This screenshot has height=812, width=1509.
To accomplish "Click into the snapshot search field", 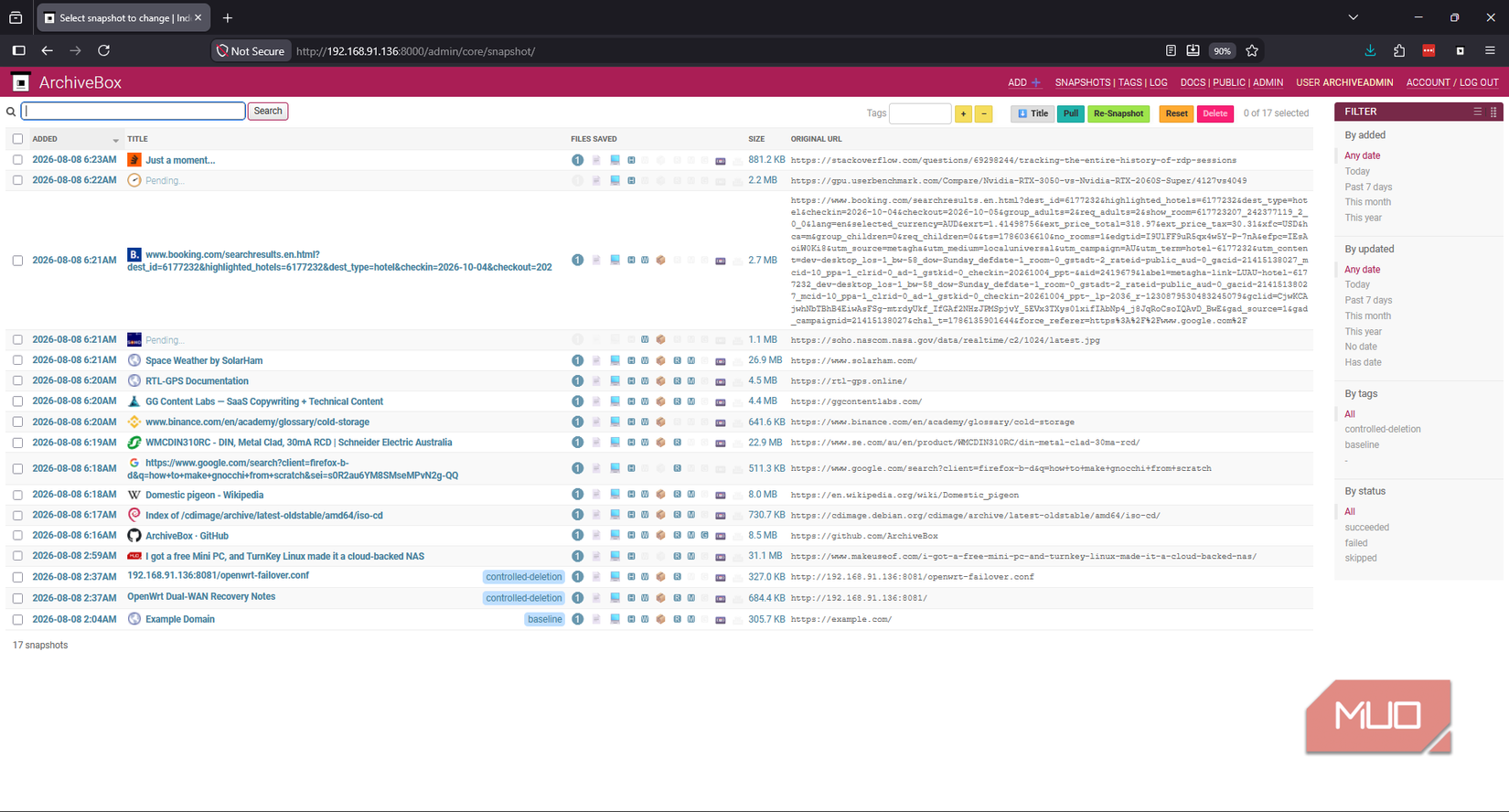I will click(134, 111).
